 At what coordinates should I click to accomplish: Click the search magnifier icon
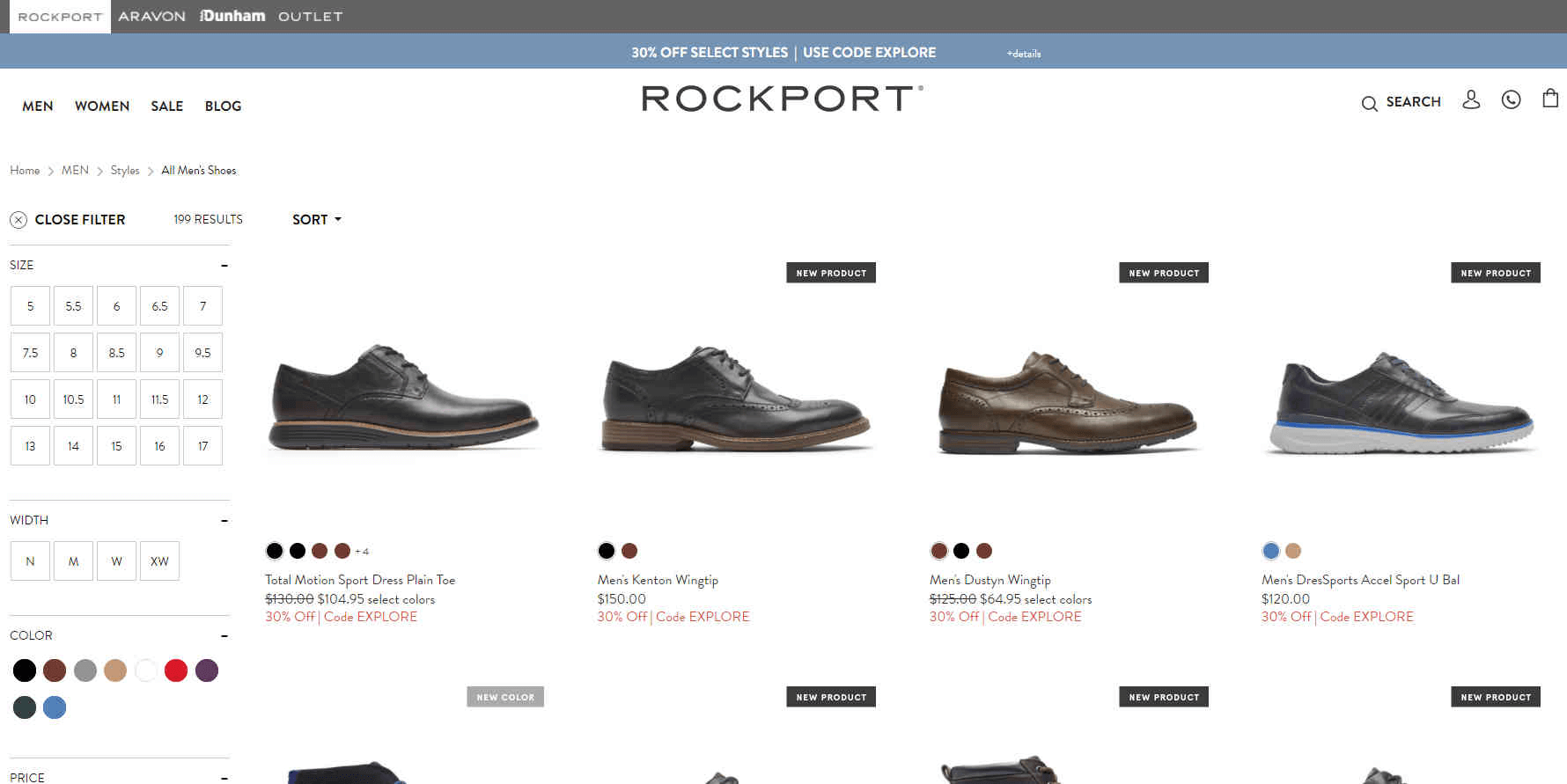click(x=1369, y=104)
